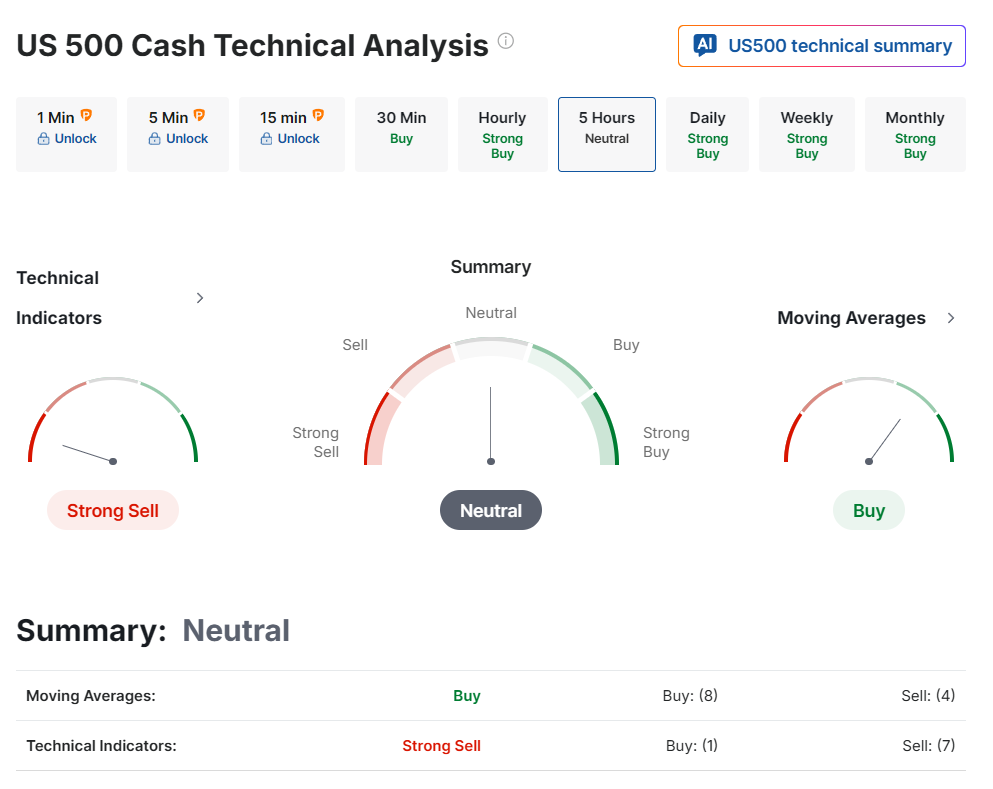This screenshot has height=789, width=993.
Task: Click the lock icon under 1 Min
Action: 43,139
